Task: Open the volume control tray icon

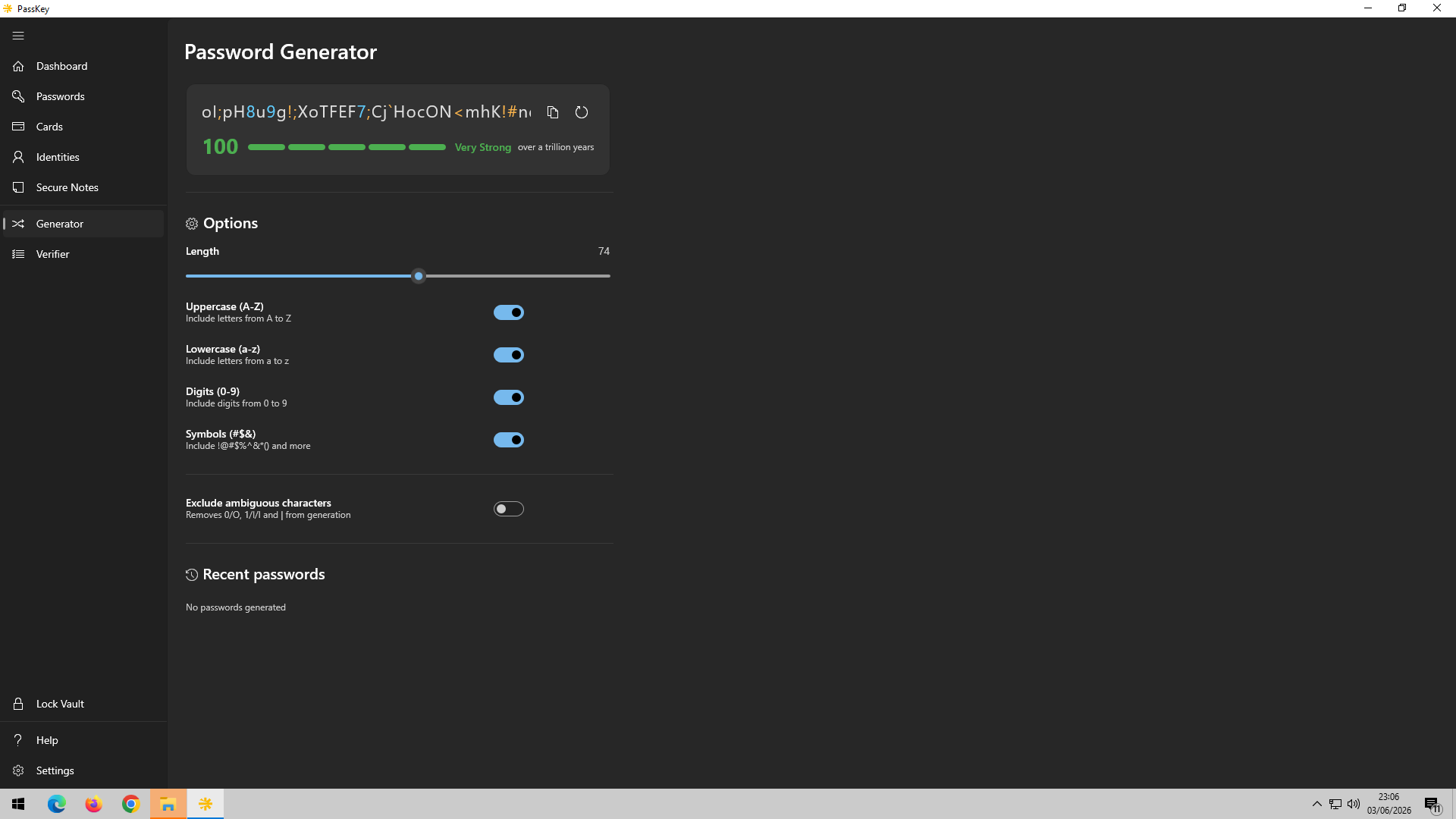Action: click(1354, 804)
